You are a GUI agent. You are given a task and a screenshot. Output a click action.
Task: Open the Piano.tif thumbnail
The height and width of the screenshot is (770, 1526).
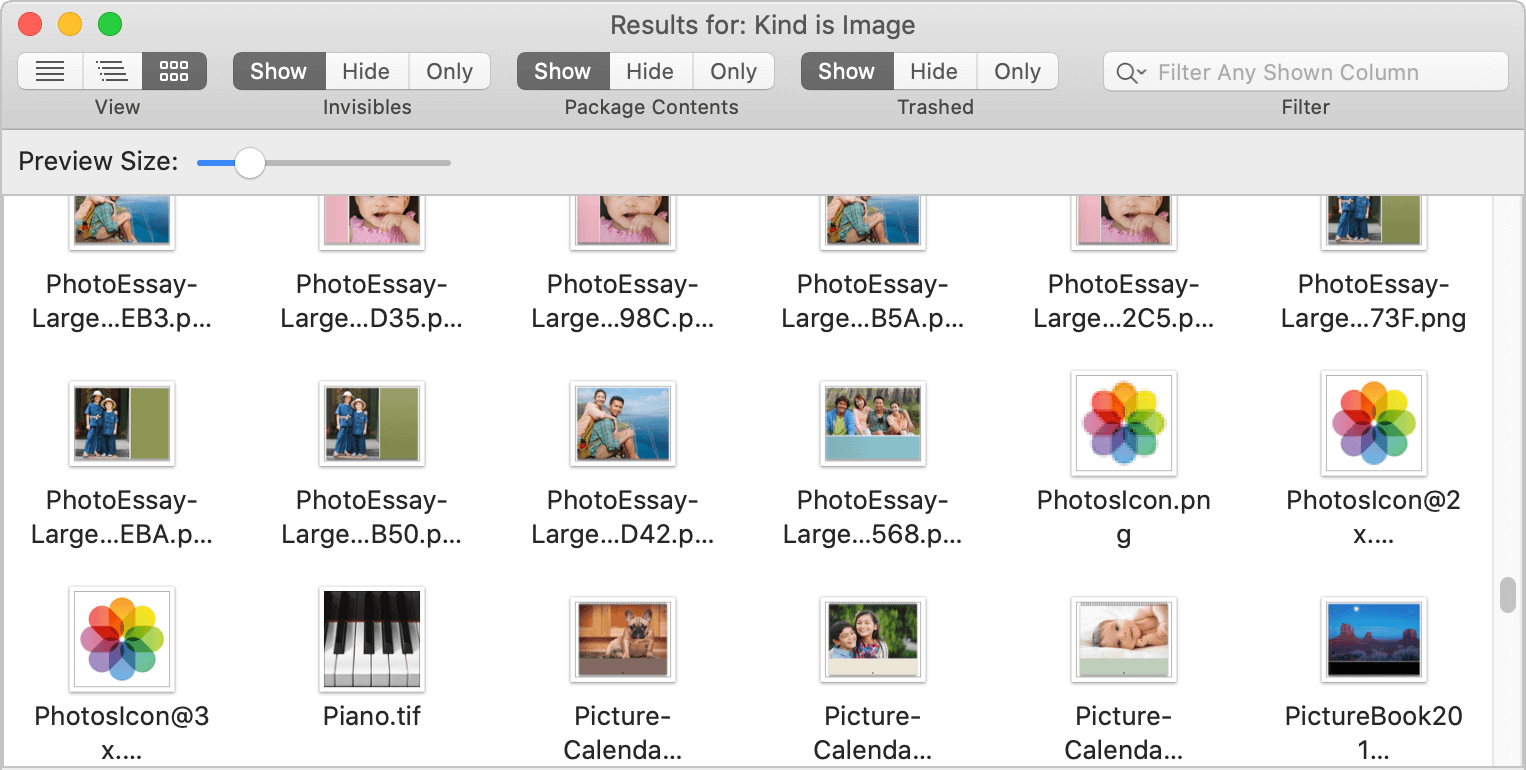(x=372, y=639)
